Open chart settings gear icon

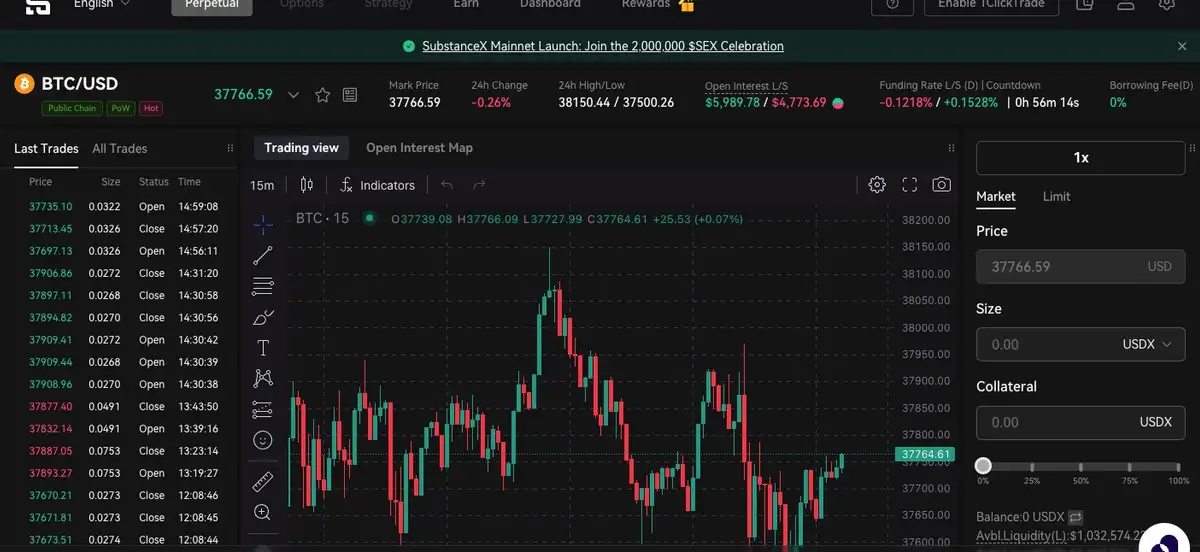click(x=877, y=185)
